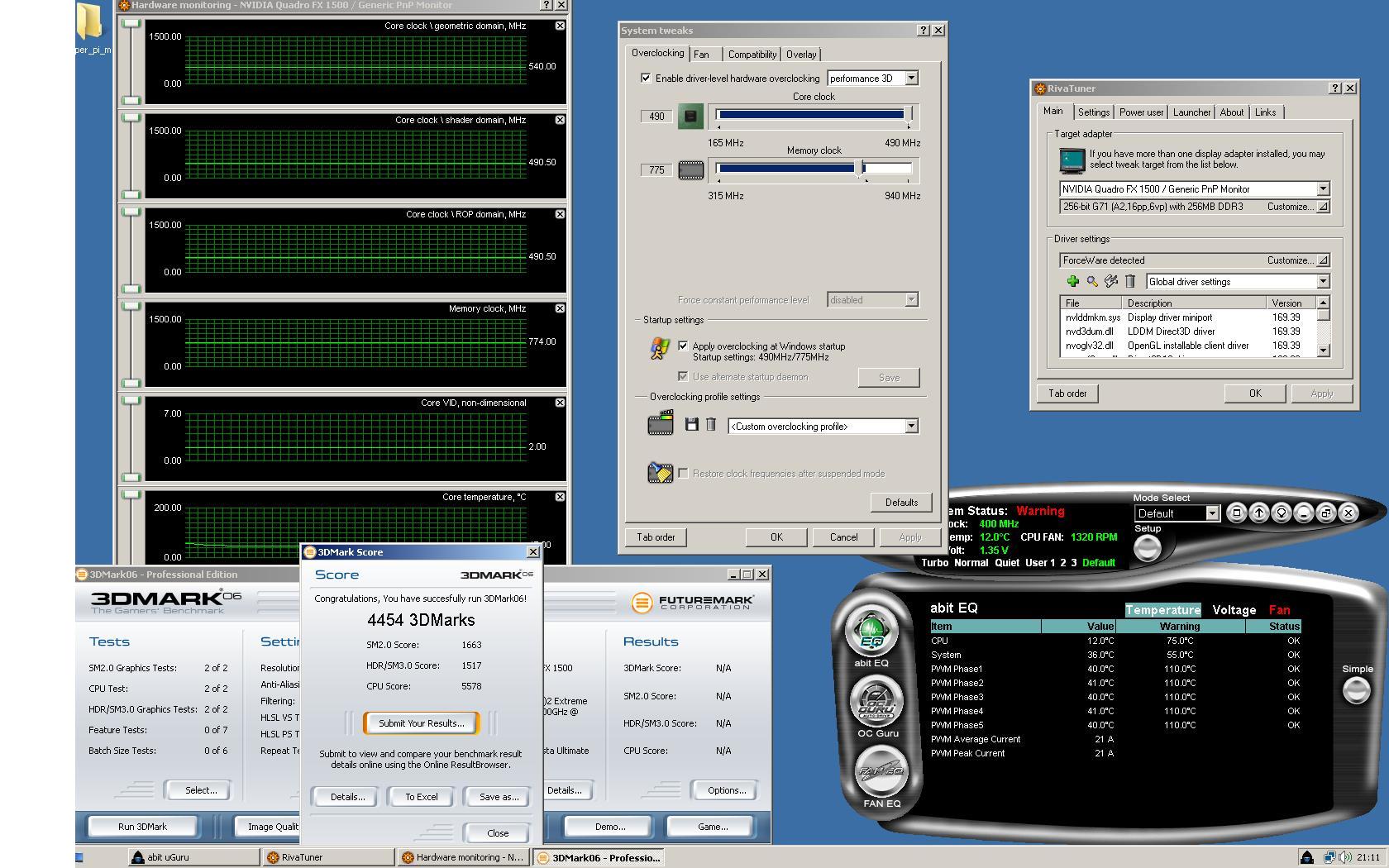Select the Quiet mode in uGuru

point(1007,562)
